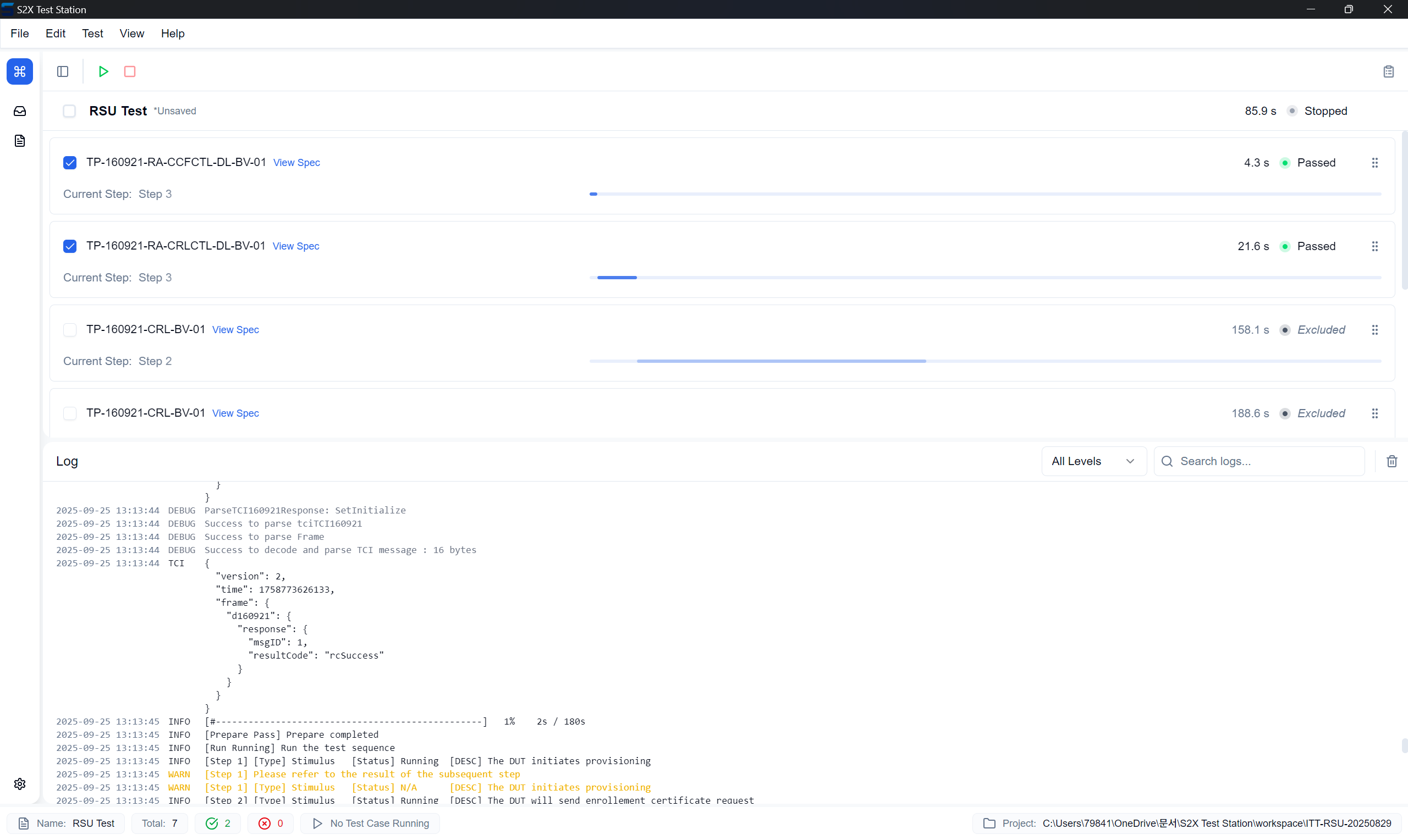1408x840 pixels.
Task: Open the document icon in left sidebar
Action: pyautogui.click(x=20, y=141)
